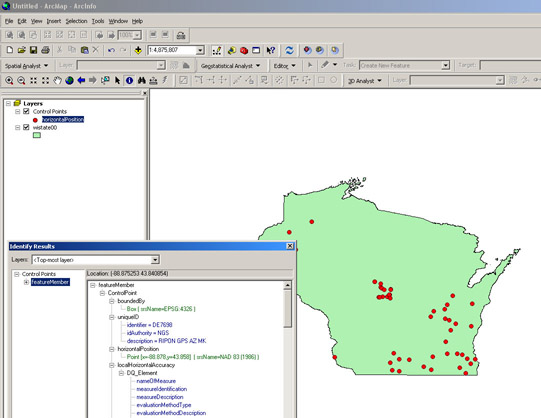Viewport: 541px width, 418px height.
Task: Click the What's This help icon
Action: pyautogui.click(x=270, y=50)
